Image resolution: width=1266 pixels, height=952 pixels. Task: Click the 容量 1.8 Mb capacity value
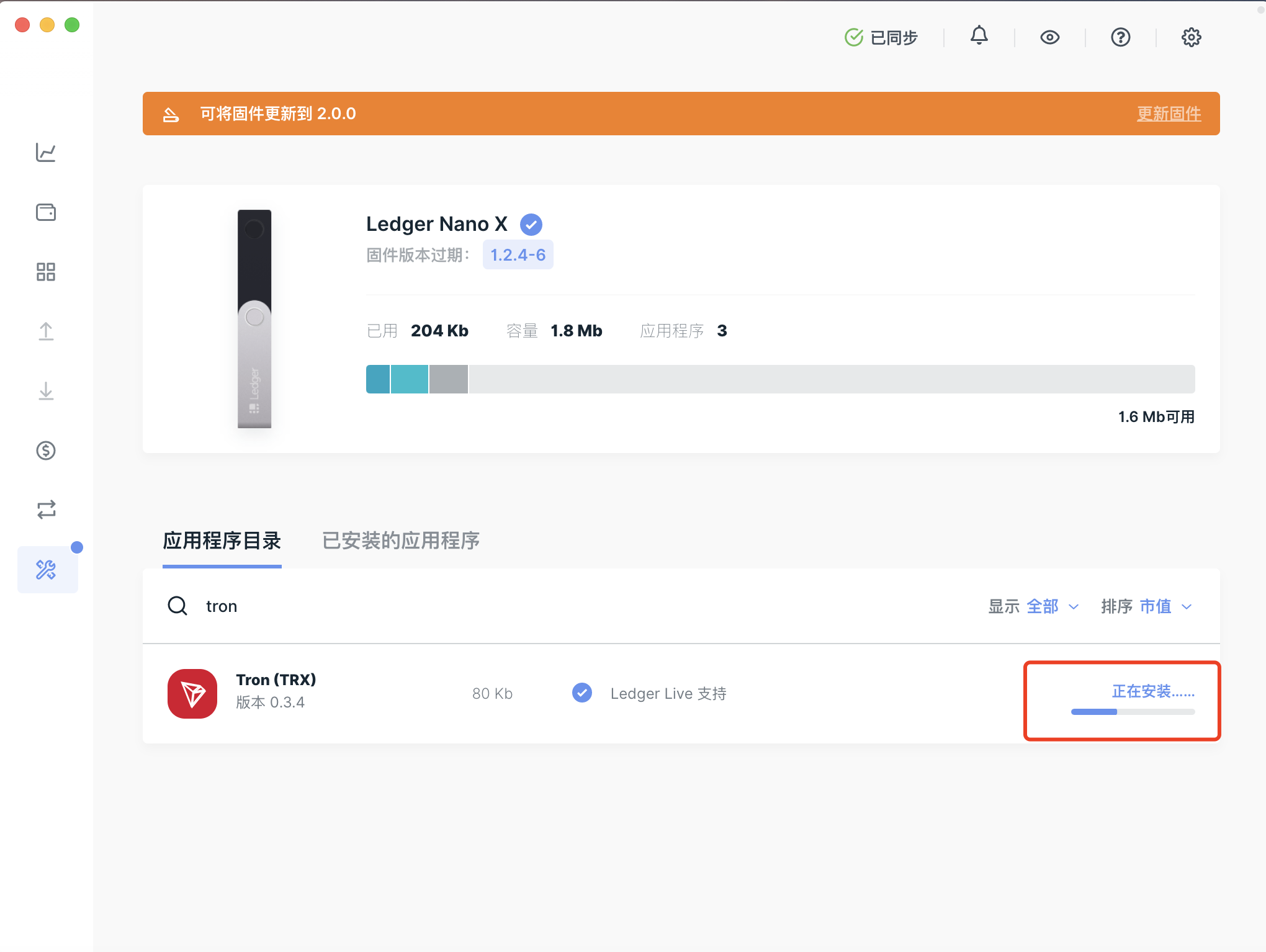point(554,331)
